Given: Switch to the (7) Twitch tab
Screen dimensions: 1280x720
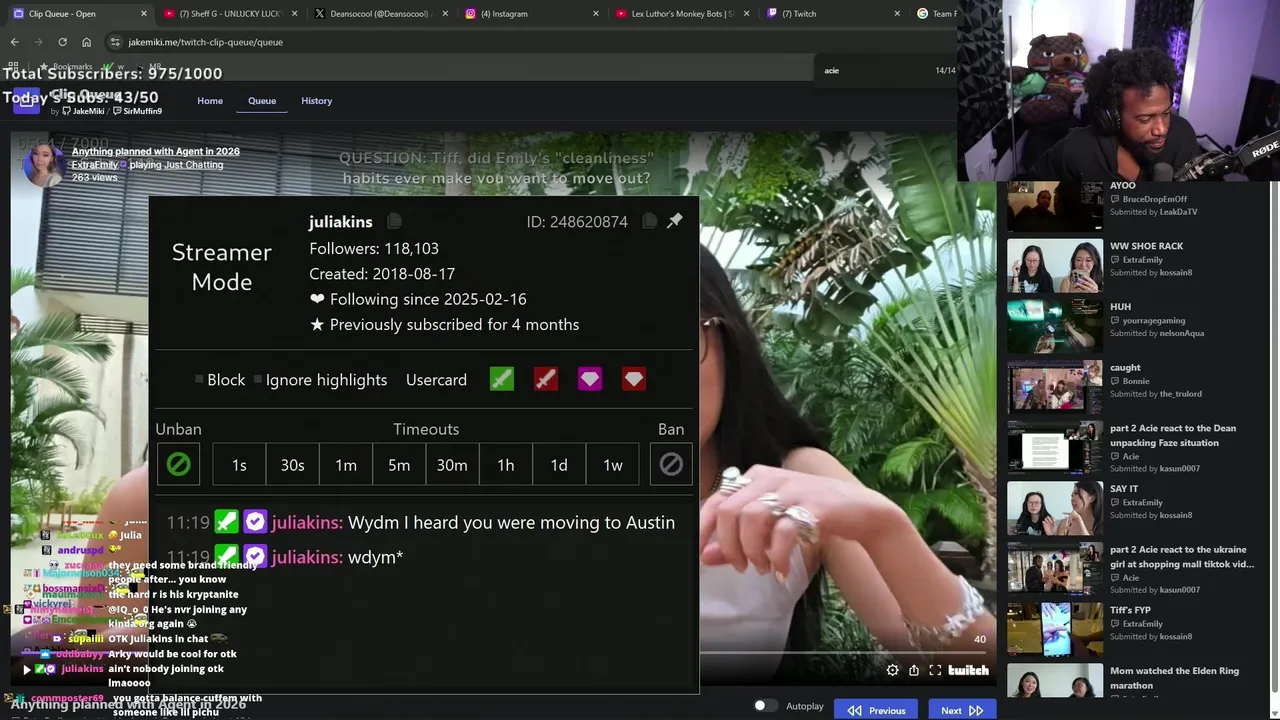Looking at the screenshot, I should (x=832, y=14).
